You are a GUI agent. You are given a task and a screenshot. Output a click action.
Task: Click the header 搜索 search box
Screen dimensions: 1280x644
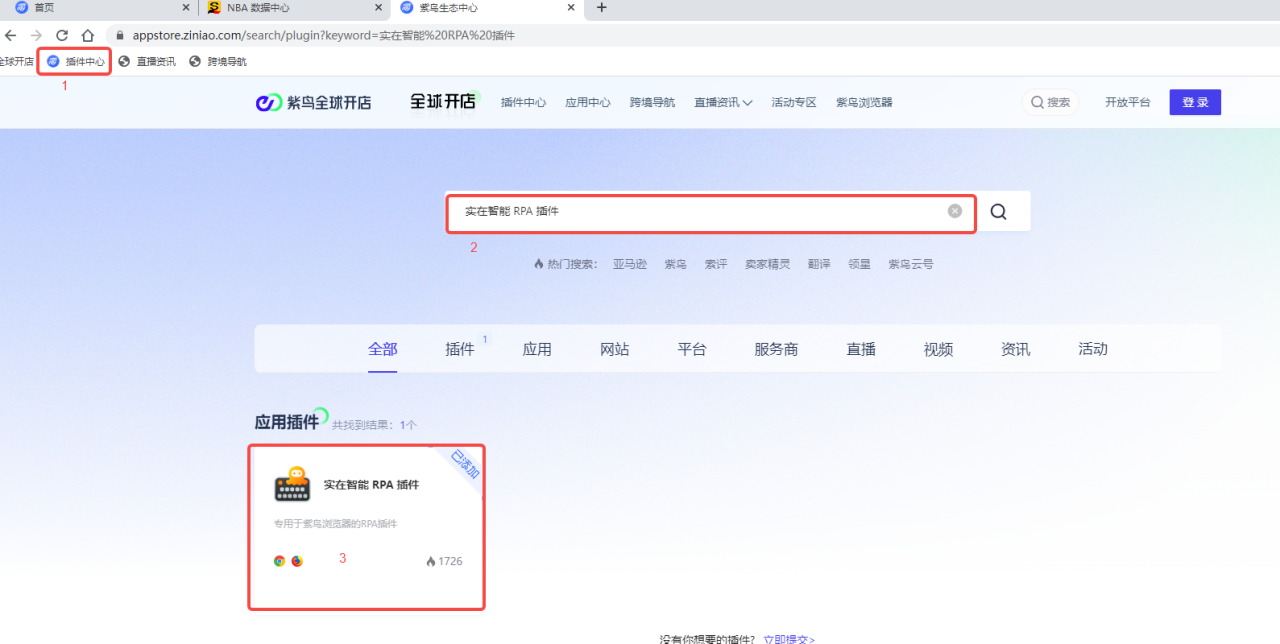tap(1050, 102)
